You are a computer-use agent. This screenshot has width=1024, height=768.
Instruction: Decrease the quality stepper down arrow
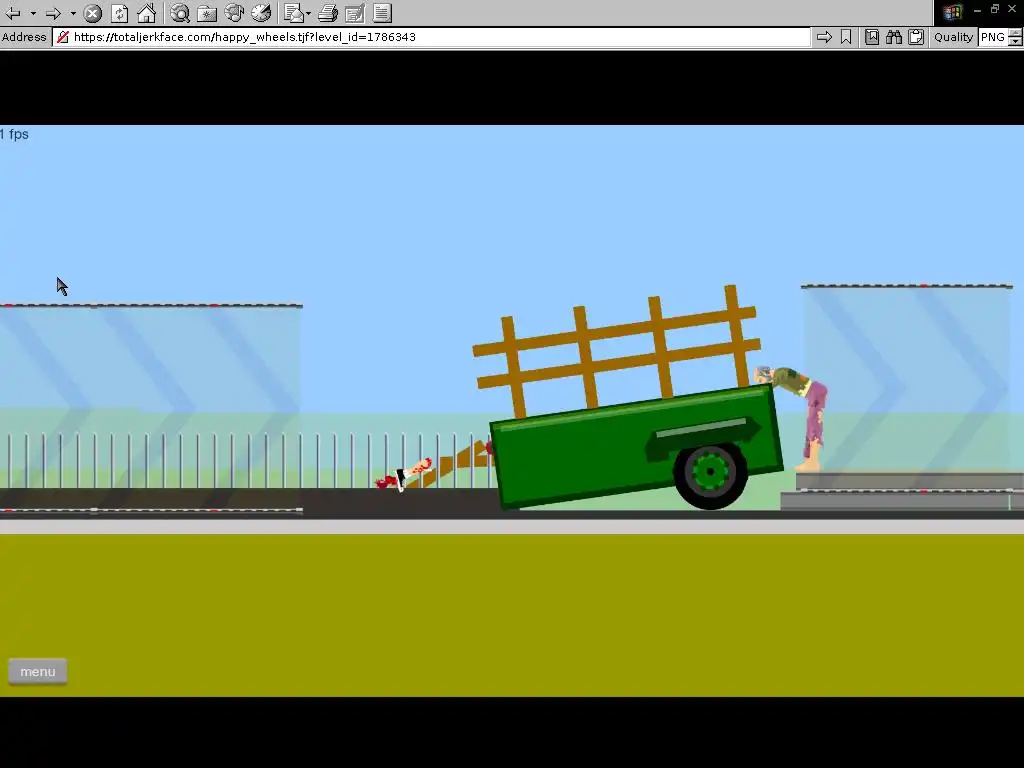pyautogui.click(x=1016, y=42)
